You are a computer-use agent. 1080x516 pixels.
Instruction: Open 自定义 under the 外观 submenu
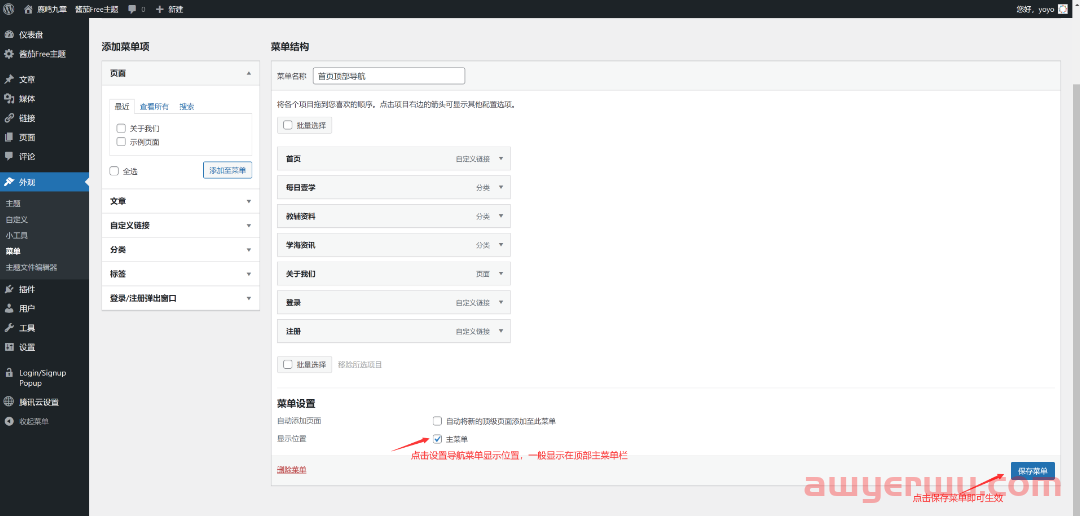(17, 220)
